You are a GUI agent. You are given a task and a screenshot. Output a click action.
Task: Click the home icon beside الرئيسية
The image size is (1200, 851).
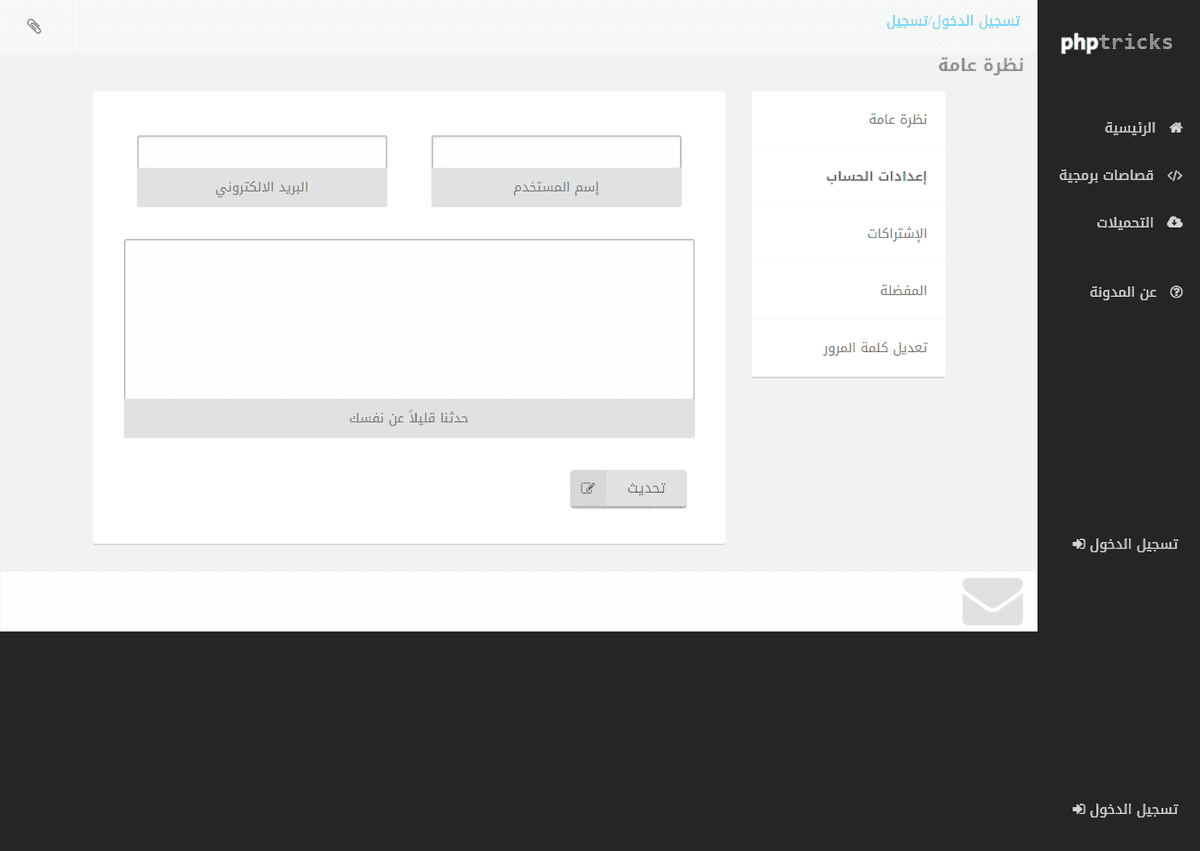(1176, 128)
